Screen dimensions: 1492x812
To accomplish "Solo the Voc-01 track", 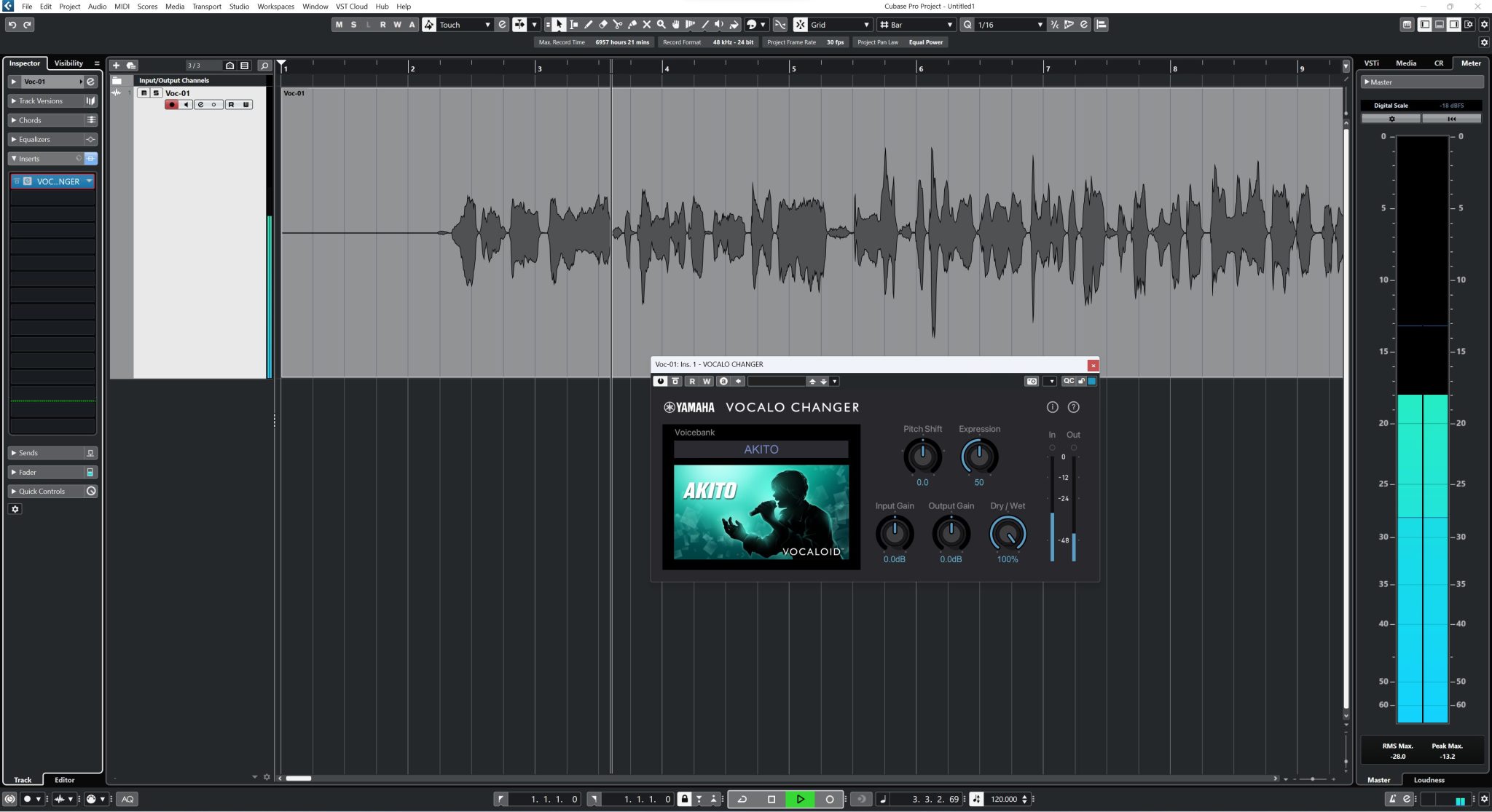I will pyautogui.click(x=155, y=92).
